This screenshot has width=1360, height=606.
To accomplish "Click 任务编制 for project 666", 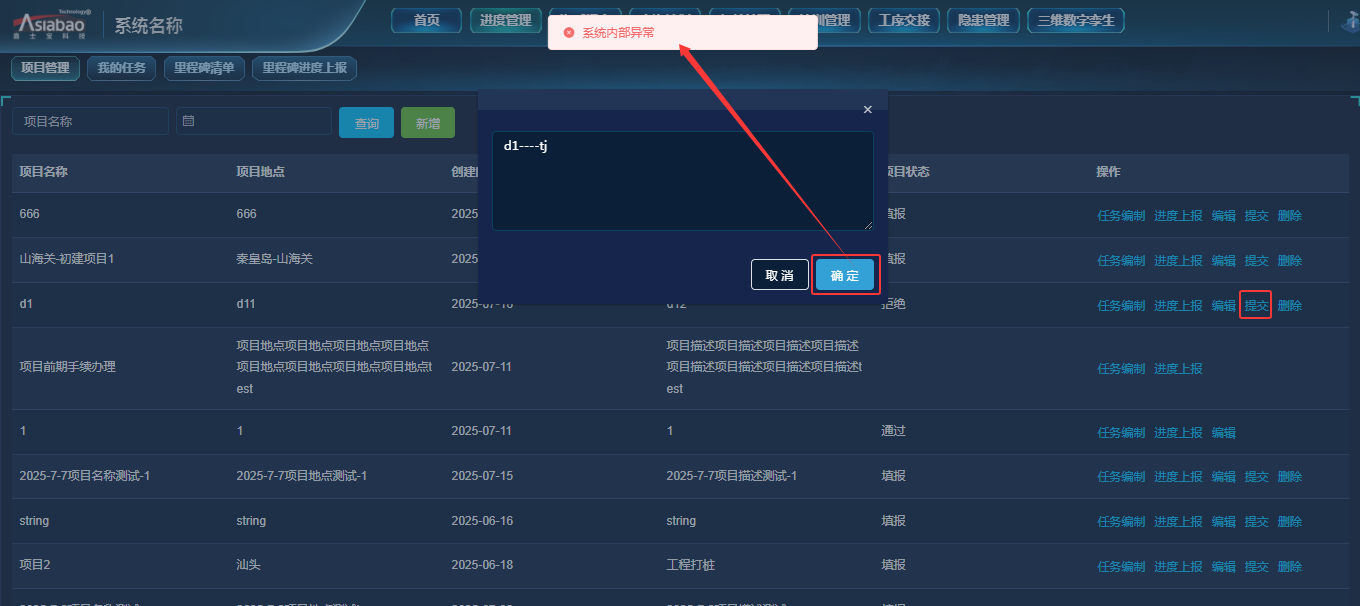I will [1121, 216].
